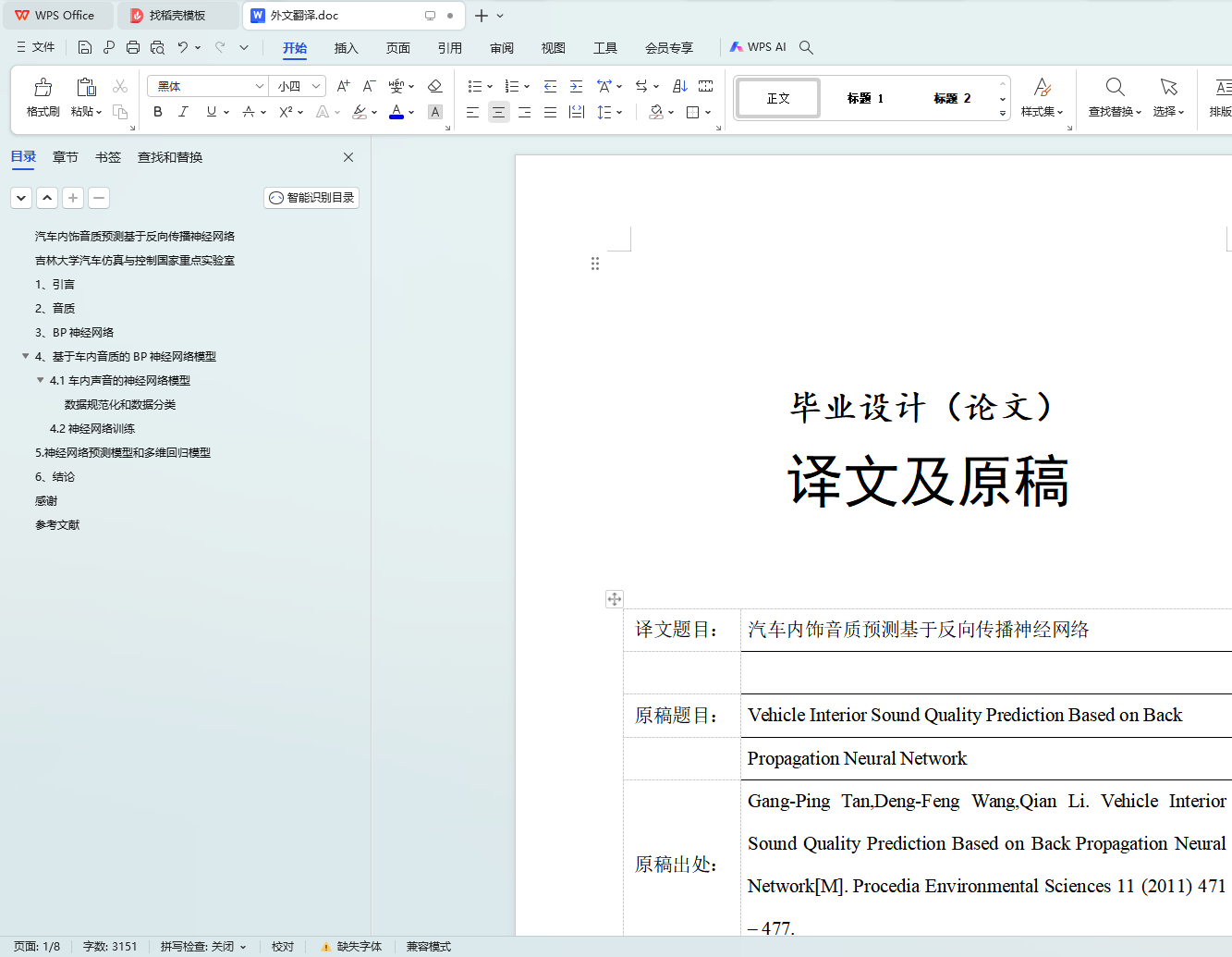The image size is (1232, 957).
Task: Click the font color swatch button
Action: [x=396, y=112]
